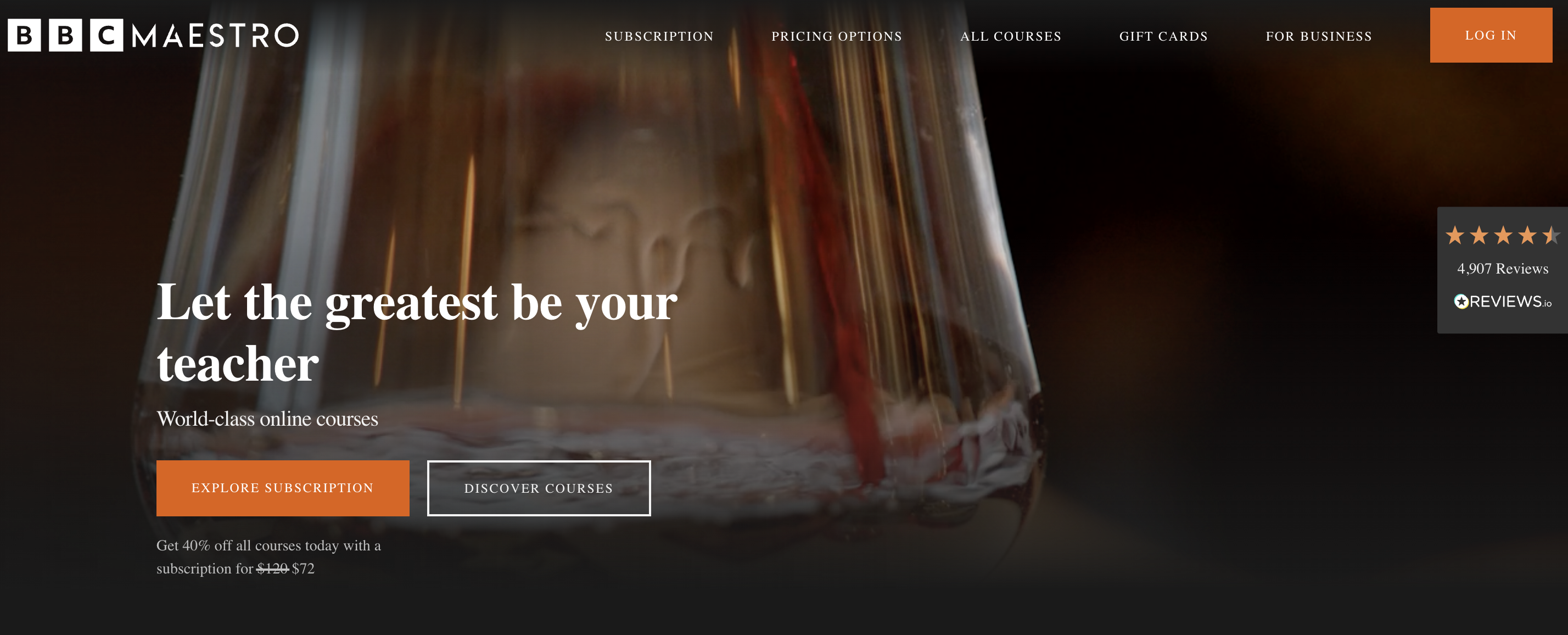Click the orange Log In button
This screenshot has width=1568, height=635.
[1491, 35]
